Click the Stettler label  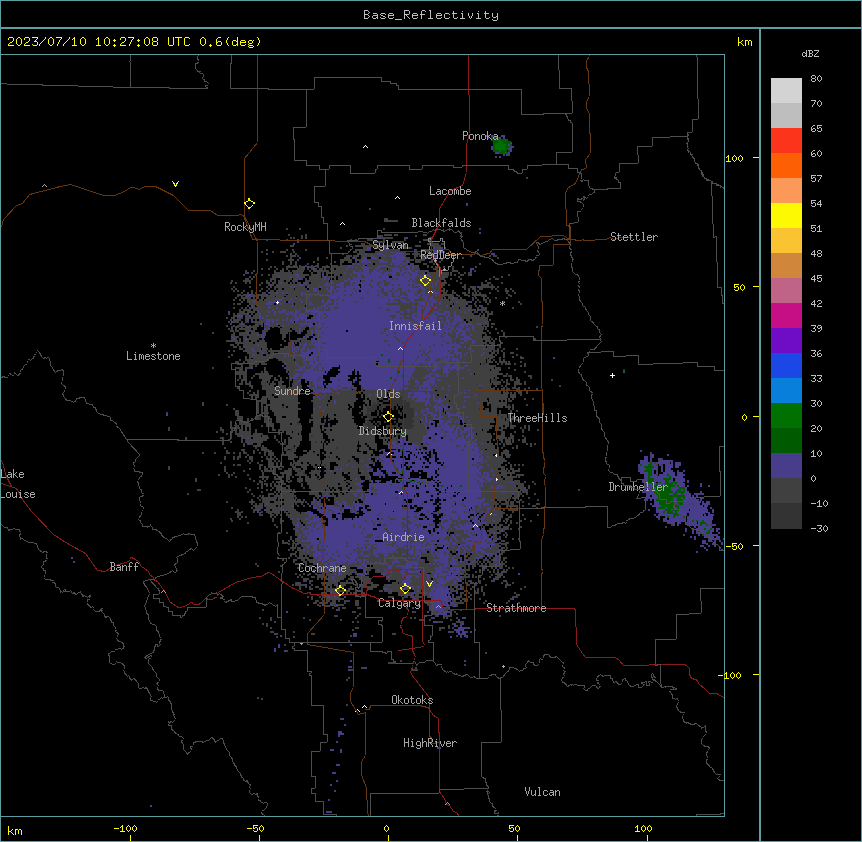click(x=634, y=237)
